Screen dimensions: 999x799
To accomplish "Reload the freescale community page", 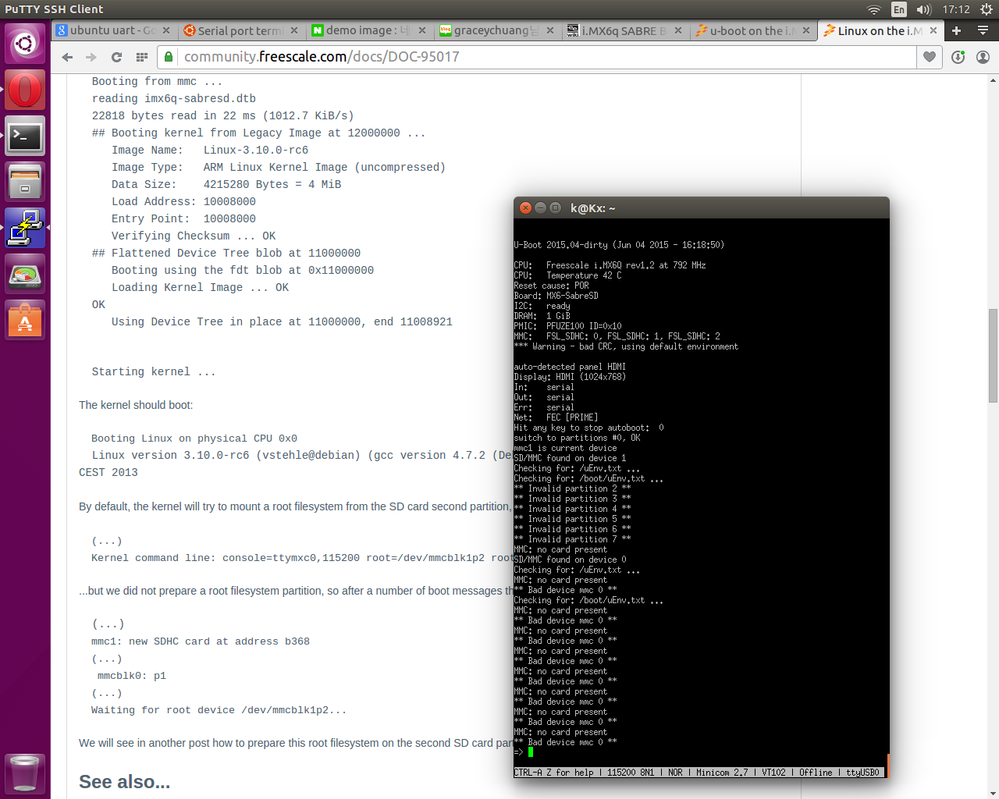I will click(116, 57).
